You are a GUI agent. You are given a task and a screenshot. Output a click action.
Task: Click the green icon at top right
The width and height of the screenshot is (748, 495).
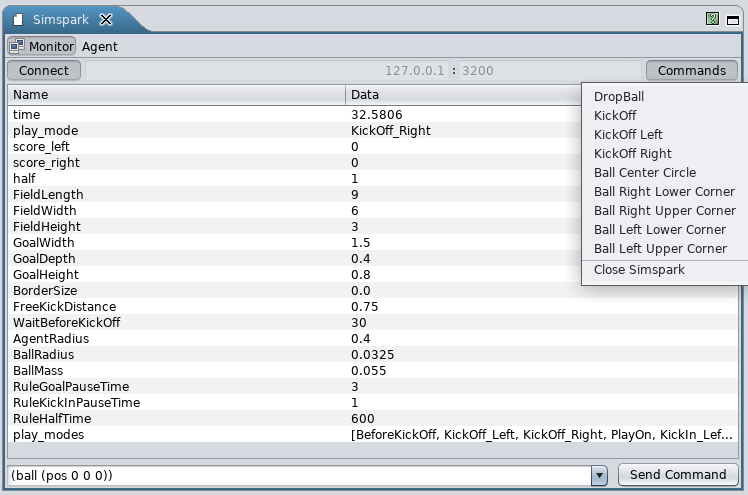[711, 19]
